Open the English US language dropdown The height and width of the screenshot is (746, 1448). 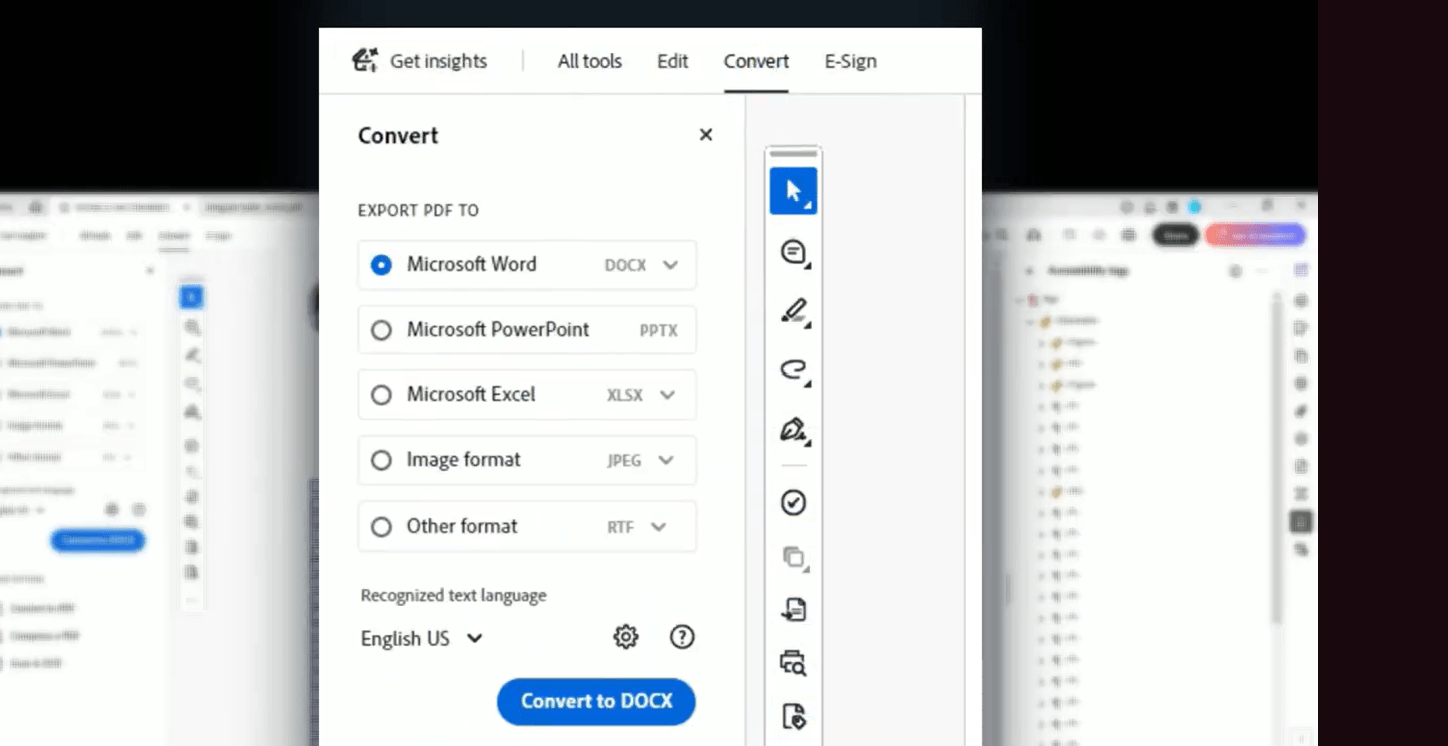click(422, 638)
